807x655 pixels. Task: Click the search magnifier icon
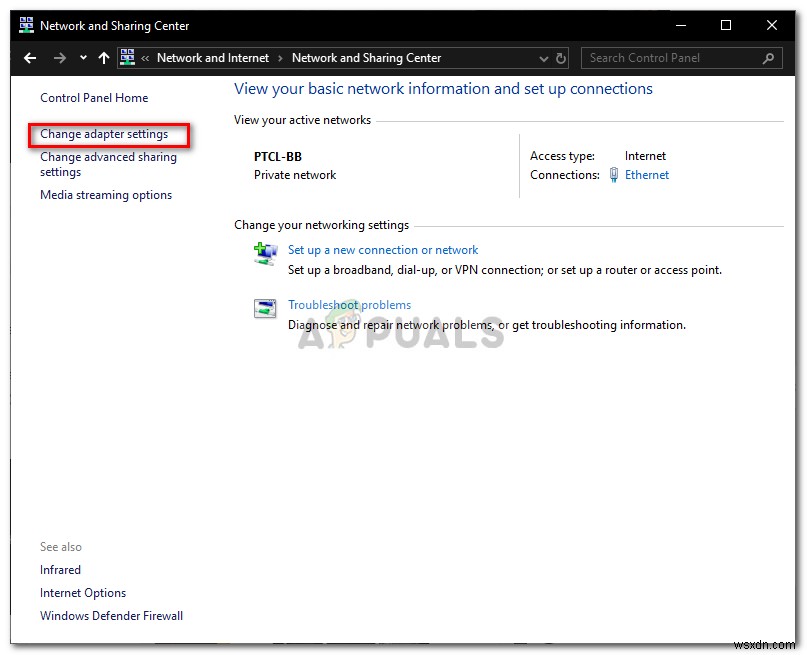[x=768, y=58]
